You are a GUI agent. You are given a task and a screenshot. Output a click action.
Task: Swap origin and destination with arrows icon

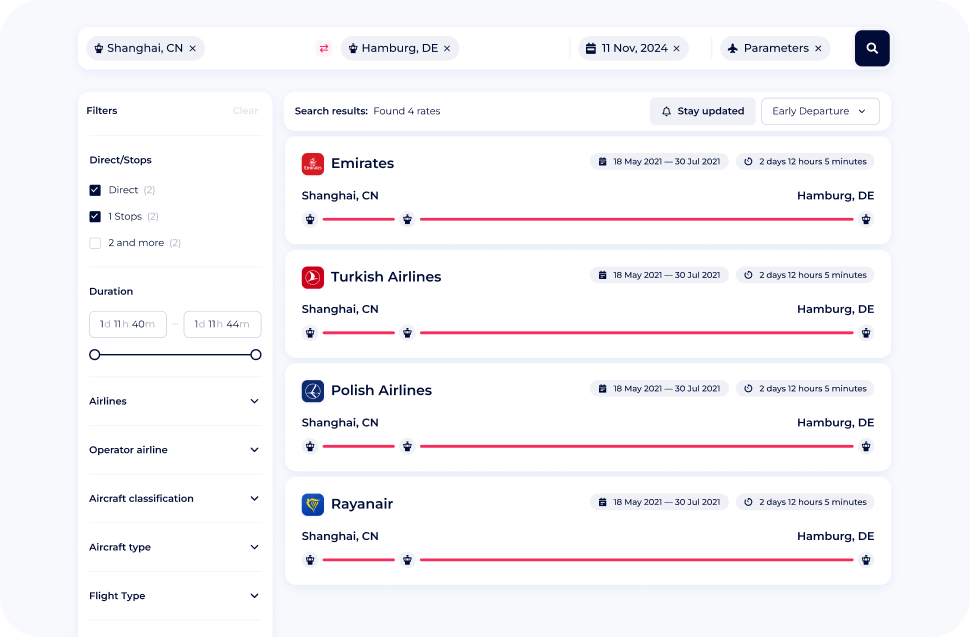point(324,48)
